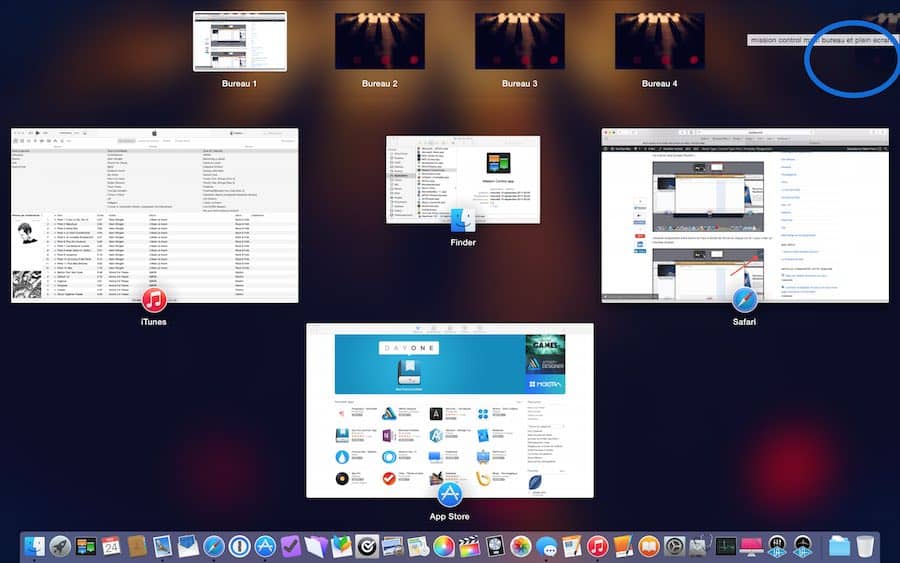
Task: Open the pink iMac icon in Dock
Action: 751,546
